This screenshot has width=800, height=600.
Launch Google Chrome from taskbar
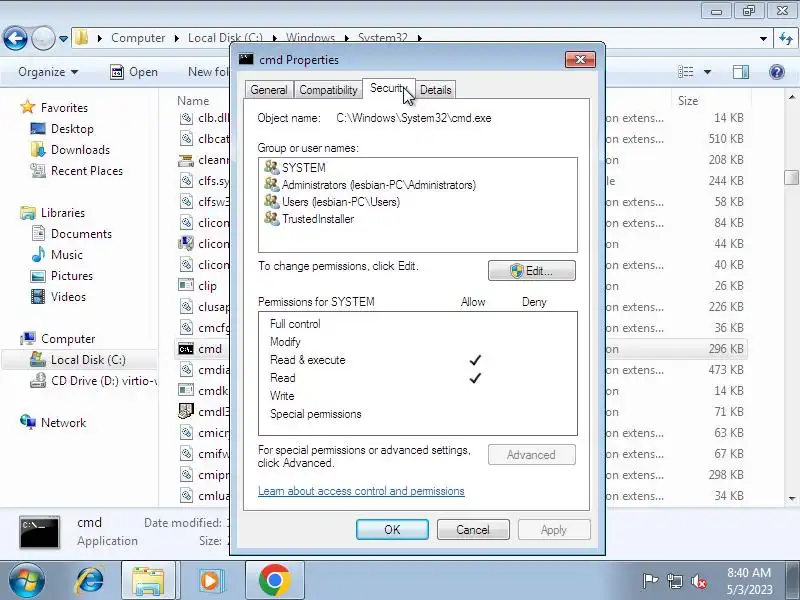pos(274,581)
